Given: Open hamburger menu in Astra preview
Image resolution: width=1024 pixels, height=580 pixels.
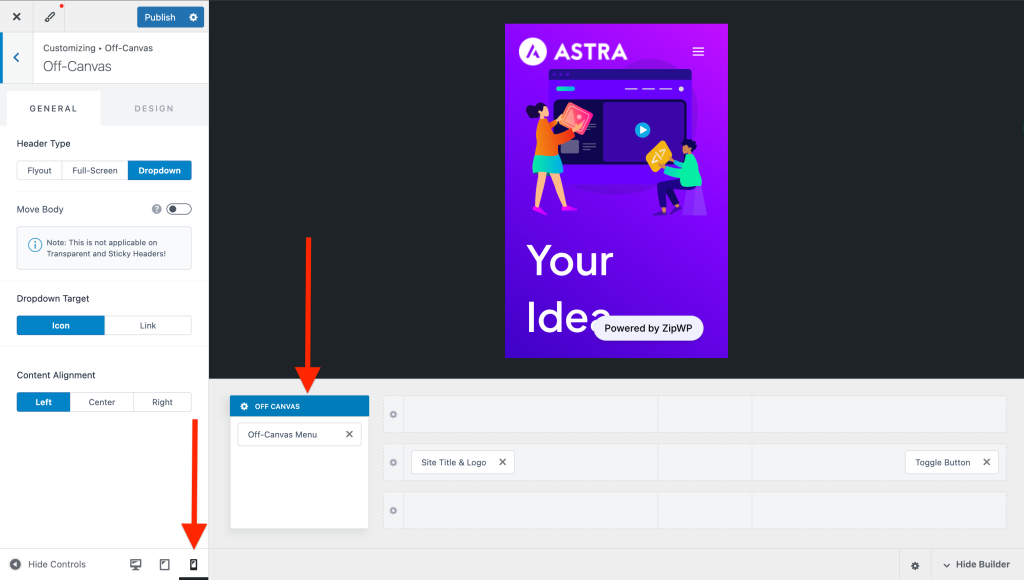Looking at the screenshot, I should pyautogui.click(x=698, y=52).
